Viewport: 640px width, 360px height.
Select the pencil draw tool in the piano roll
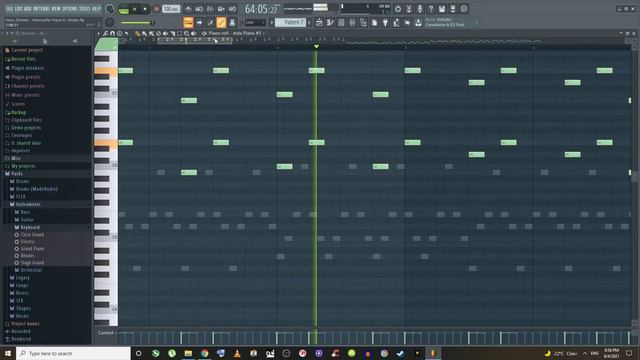click(x=138, y=33)
